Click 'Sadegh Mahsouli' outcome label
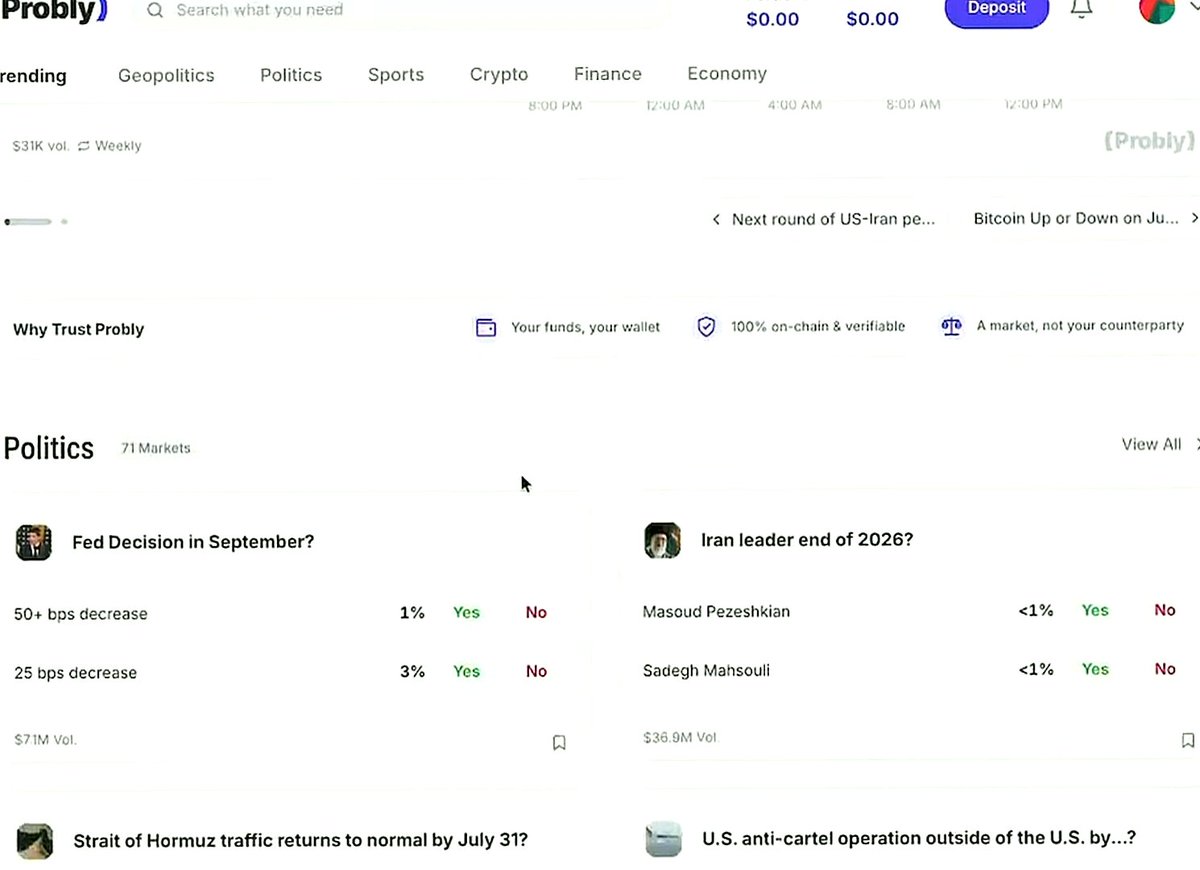Image resolution: width=1200 pixels, height=870 pixels. (706, 670)
